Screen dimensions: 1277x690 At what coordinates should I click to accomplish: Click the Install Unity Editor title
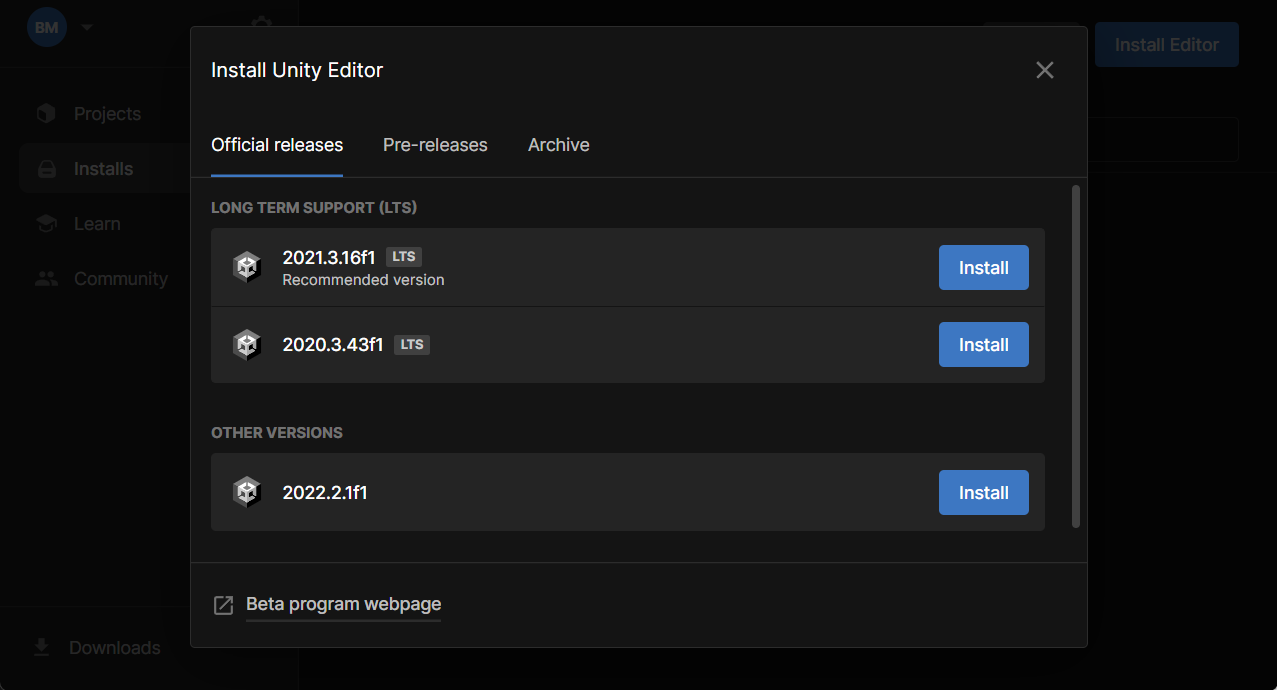[297, 70]
